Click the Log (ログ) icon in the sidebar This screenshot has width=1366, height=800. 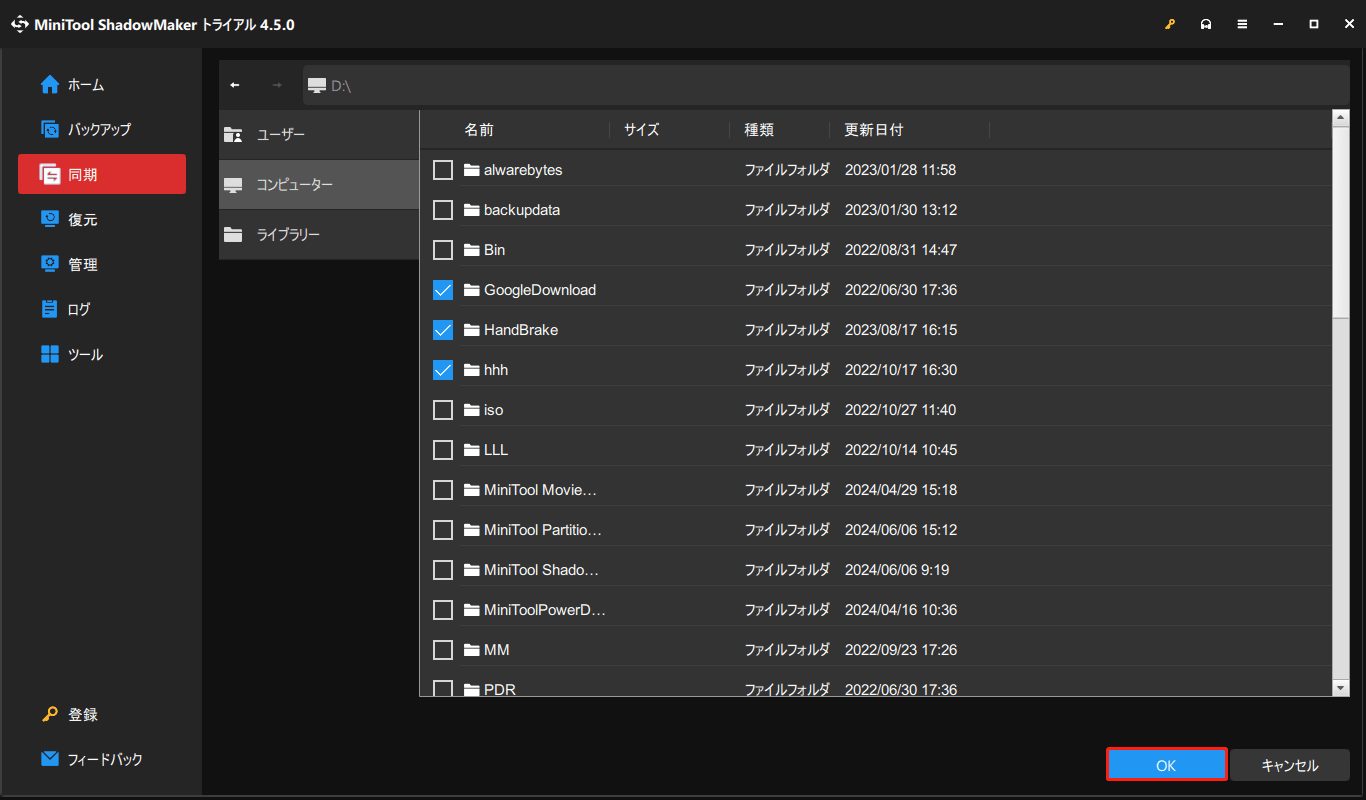click(50, 309)
